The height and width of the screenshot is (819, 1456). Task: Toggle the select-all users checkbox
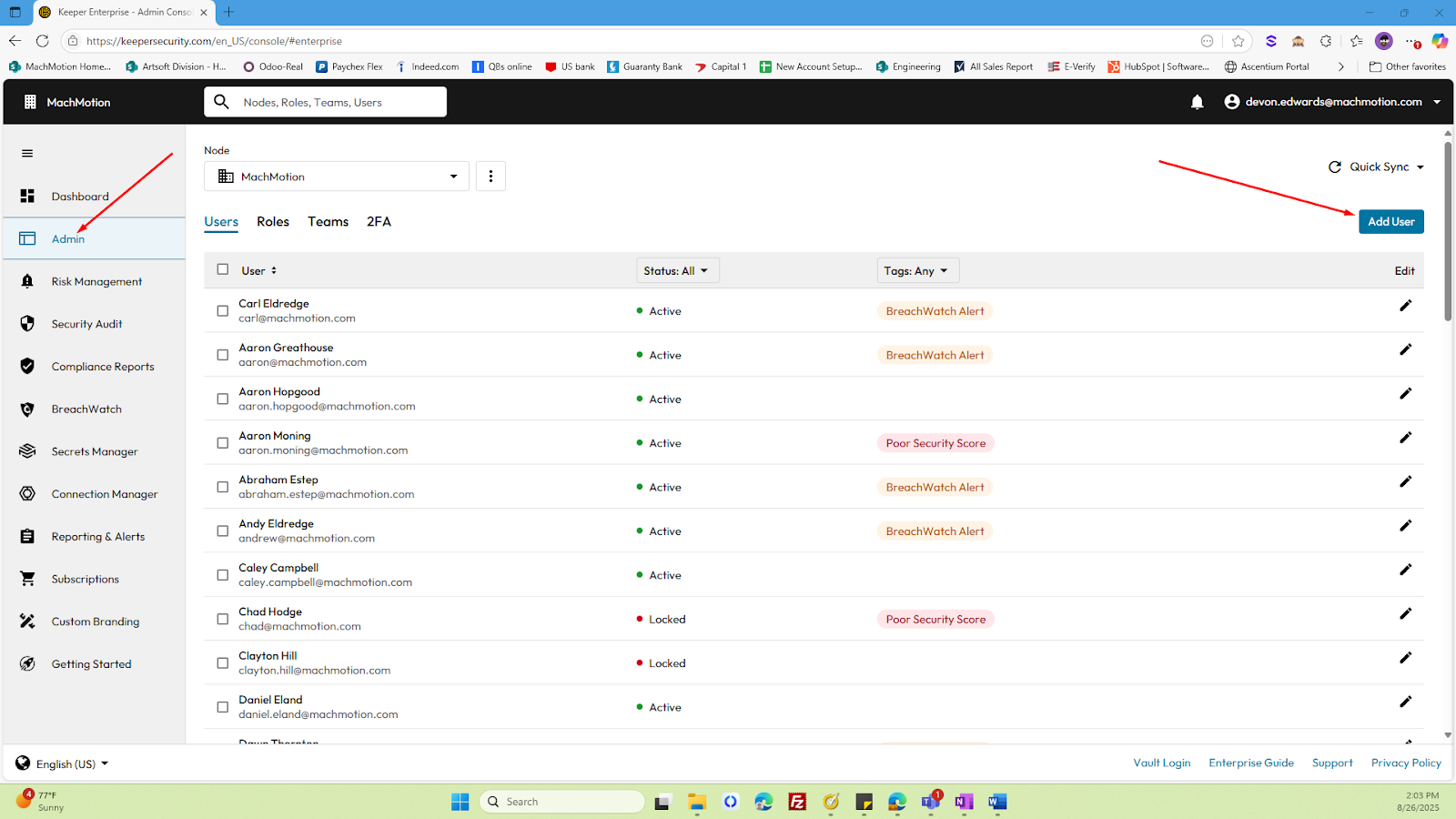point(223,269)
